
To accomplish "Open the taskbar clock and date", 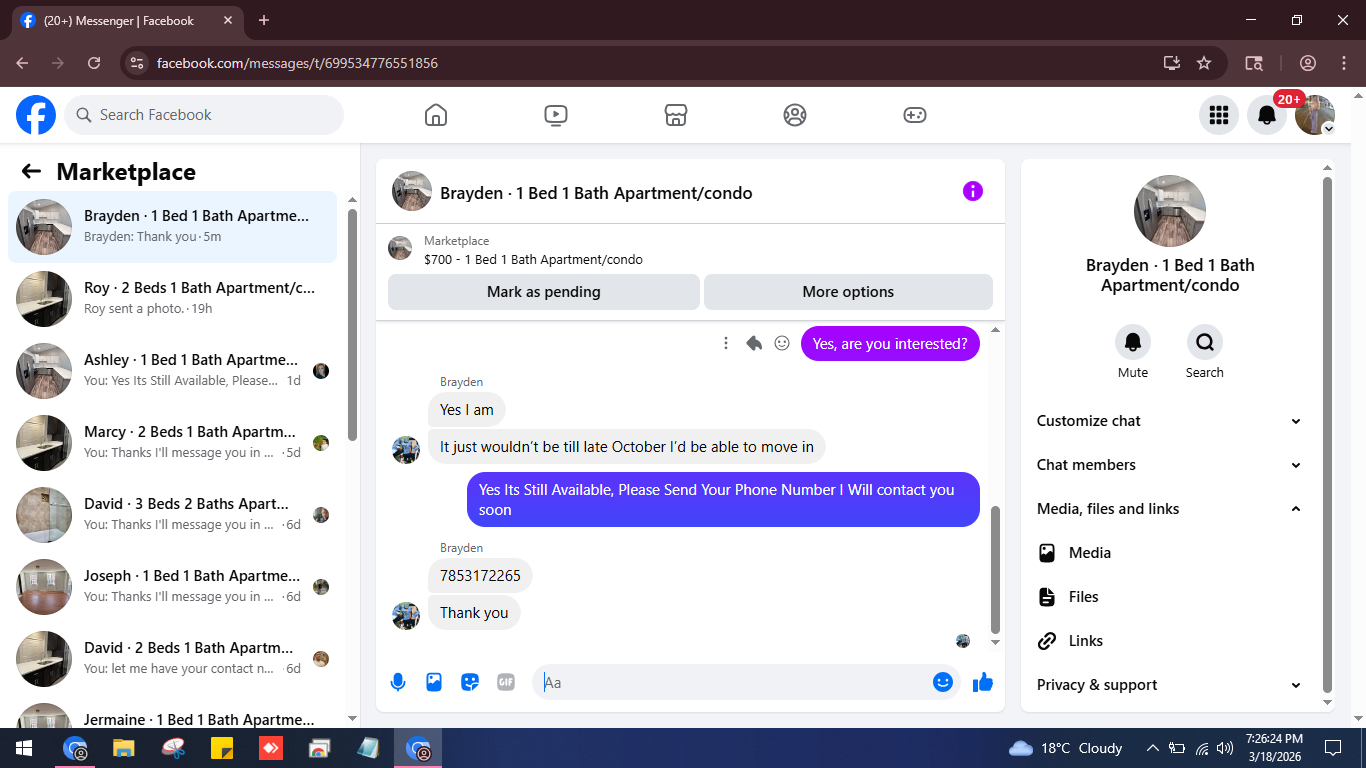I will [1274, 748].
